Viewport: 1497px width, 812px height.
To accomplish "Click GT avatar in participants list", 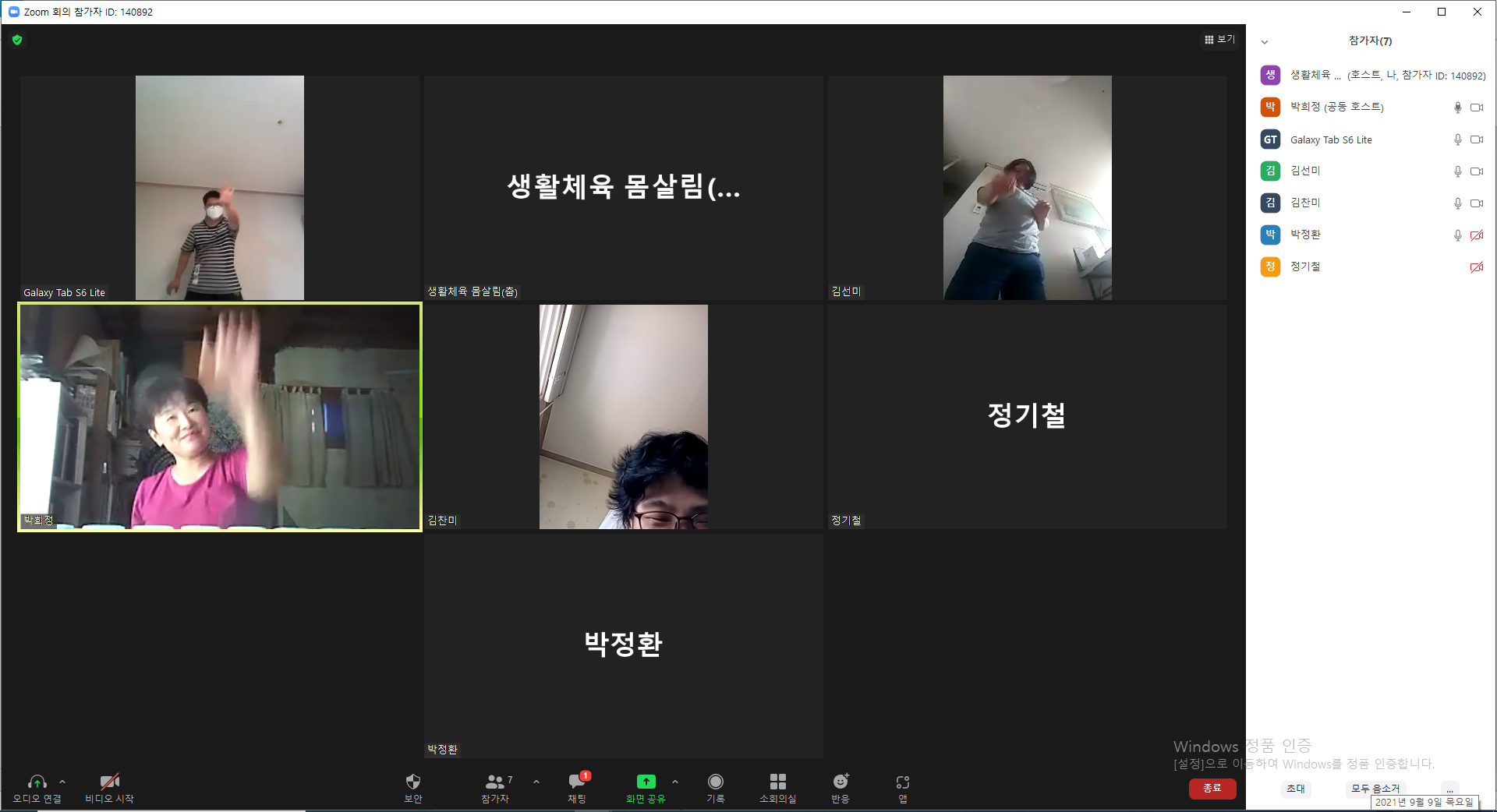I will [x=1270, y=139].
